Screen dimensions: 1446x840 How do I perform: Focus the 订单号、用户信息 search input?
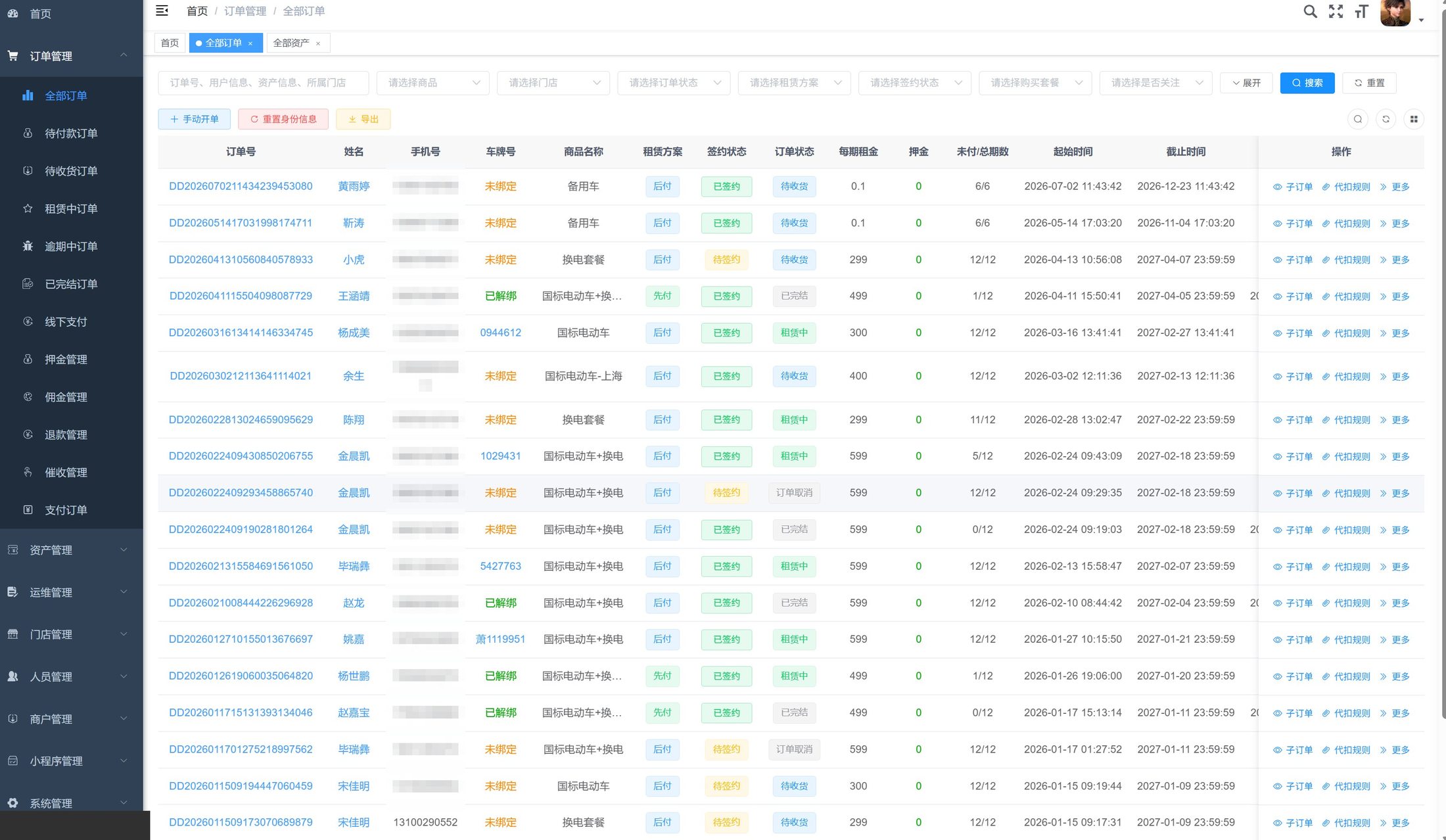263,83
